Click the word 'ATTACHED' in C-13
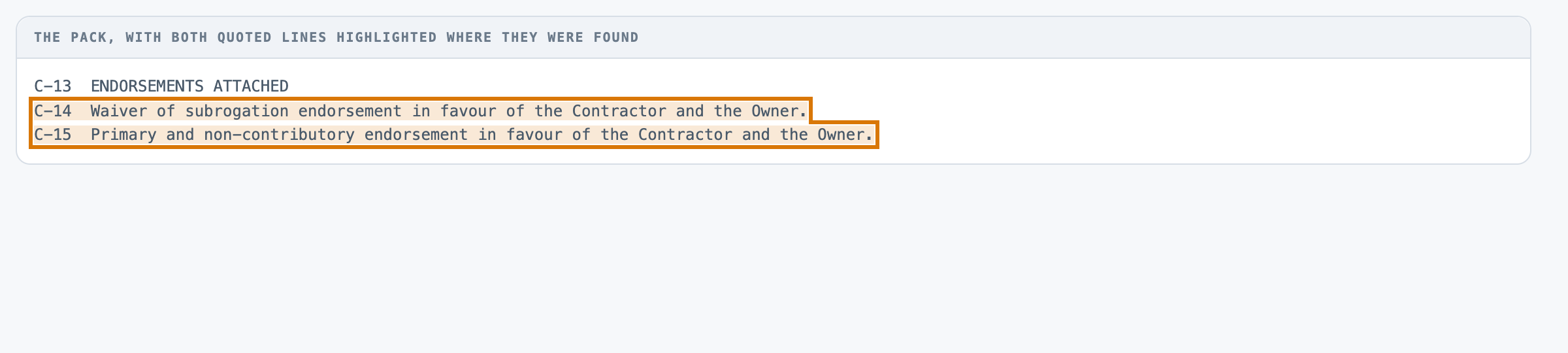Screen dimensions: 1568x353 [251, 86]
